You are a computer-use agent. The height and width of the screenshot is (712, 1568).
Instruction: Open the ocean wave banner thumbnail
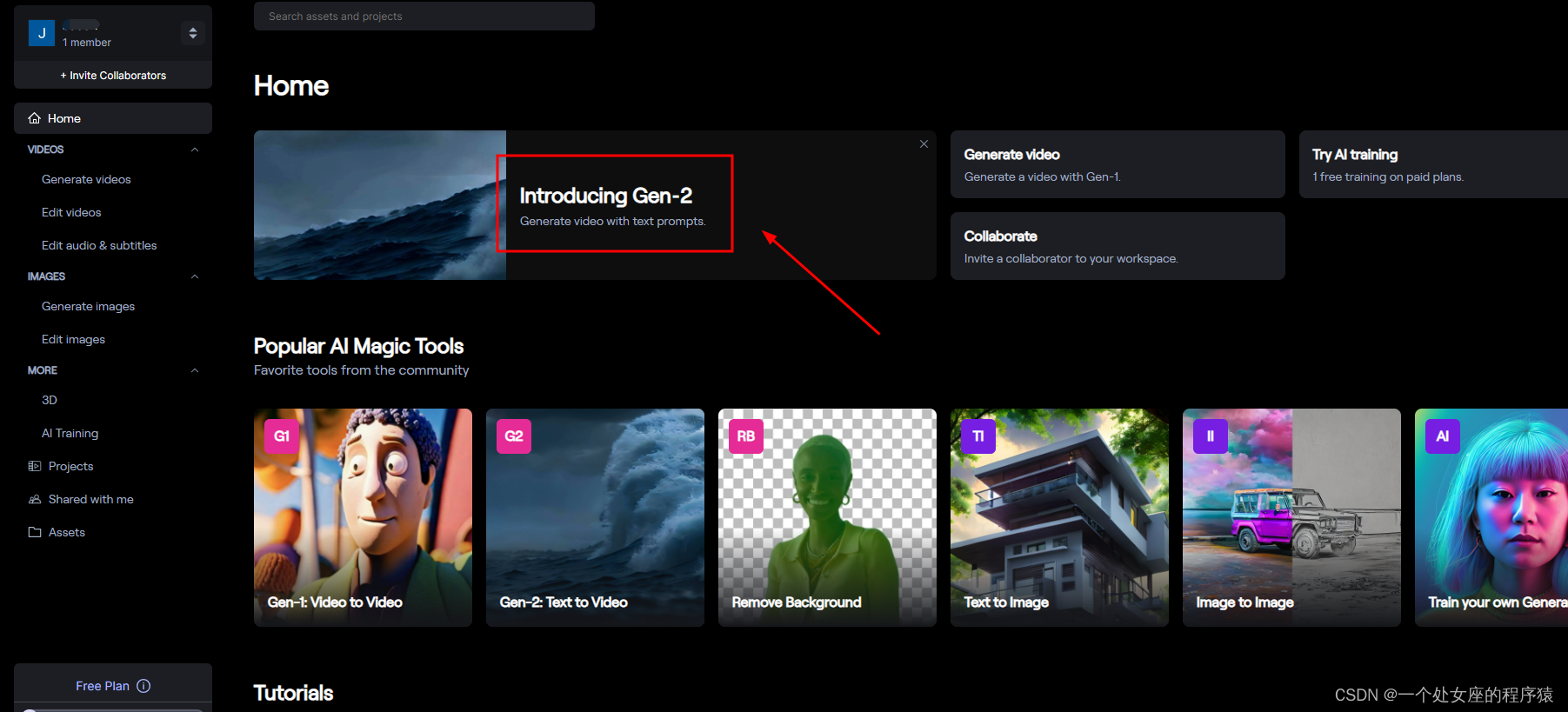point(380,205)
